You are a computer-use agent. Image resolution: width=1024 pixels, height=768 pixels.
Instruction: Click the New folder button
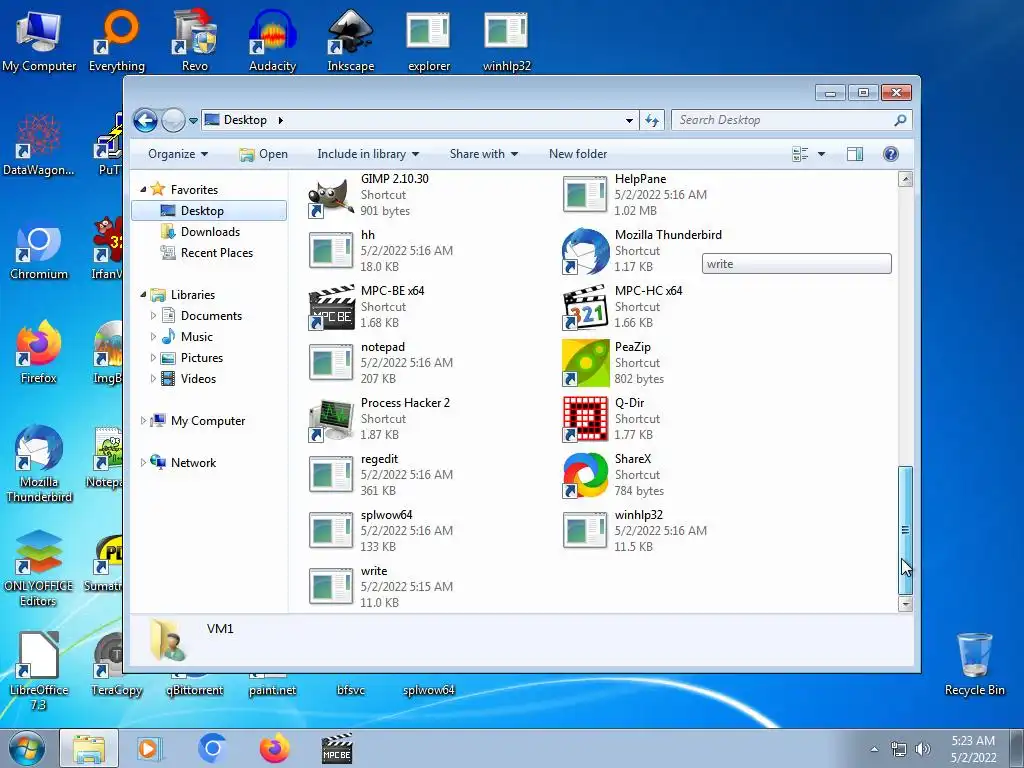point(578,154)
